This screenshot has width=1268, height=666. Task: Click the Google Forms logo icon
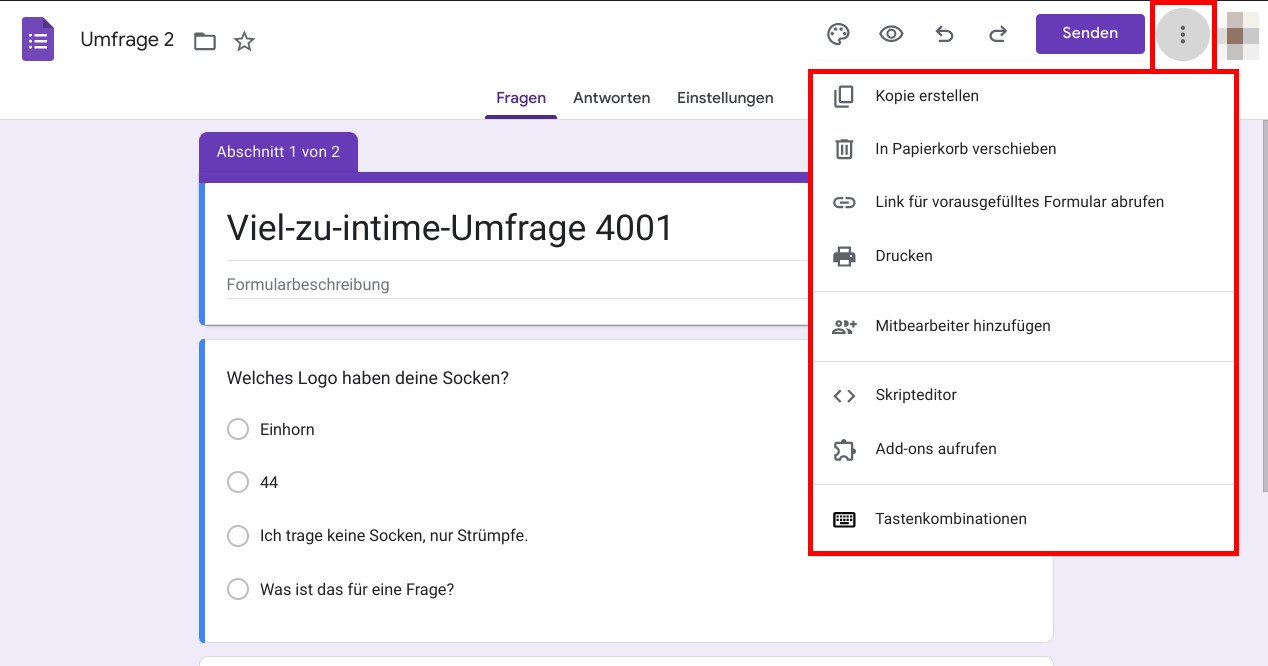(37, 39)
